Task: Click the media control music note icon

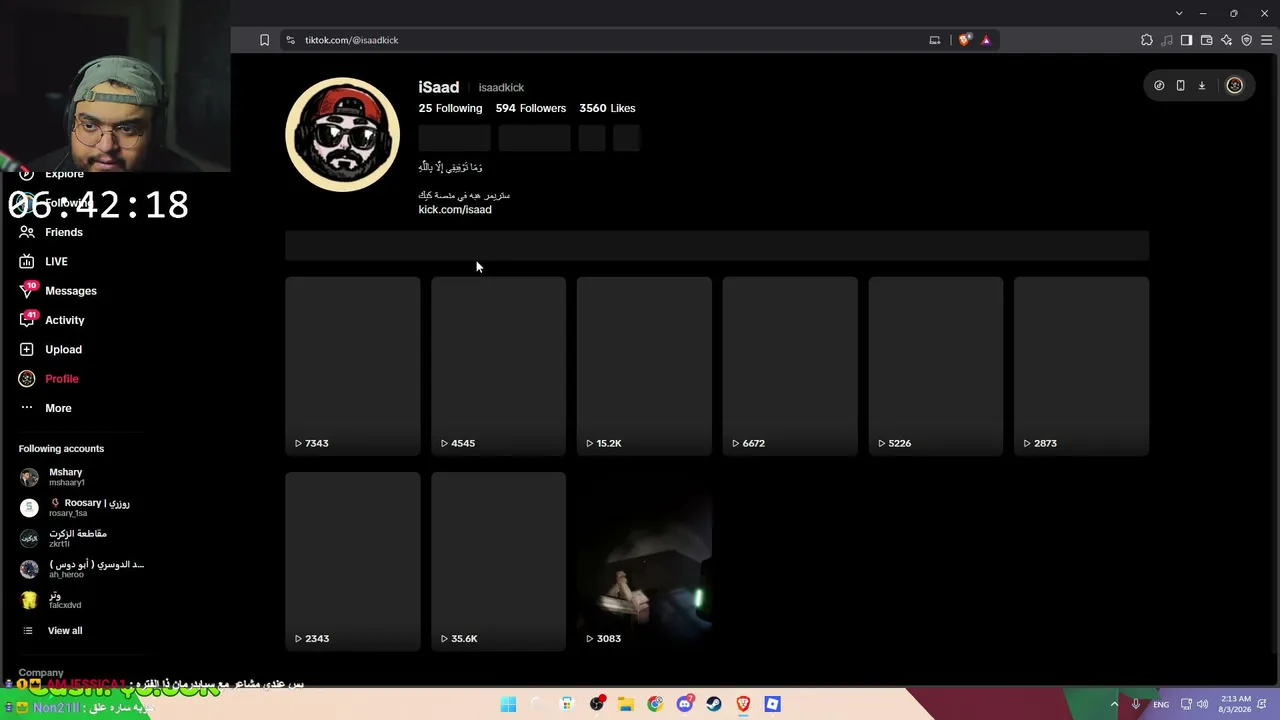Action: click(x=1166, y=40)
